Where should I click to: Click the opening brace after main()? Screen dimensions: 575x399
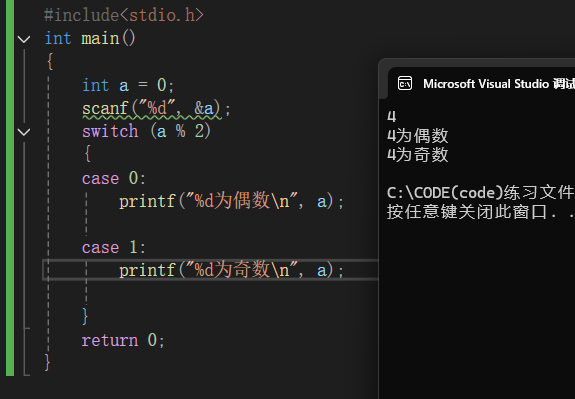[50, 61]
